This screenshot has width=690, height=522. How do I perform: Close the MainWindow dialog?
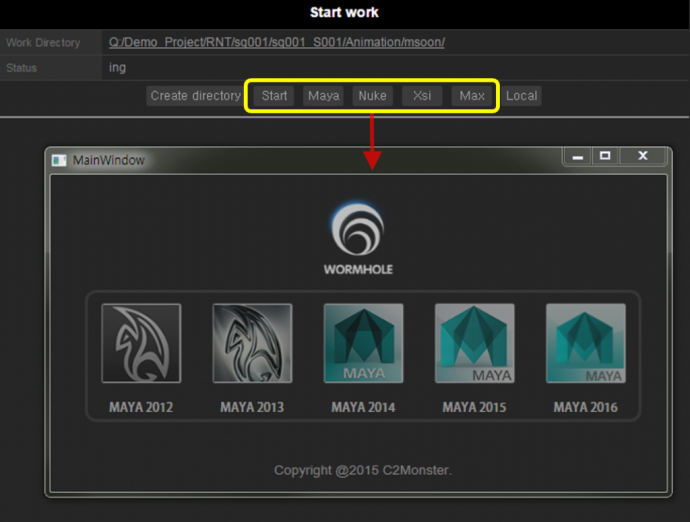pyautogui.click(x=643, y=156)
